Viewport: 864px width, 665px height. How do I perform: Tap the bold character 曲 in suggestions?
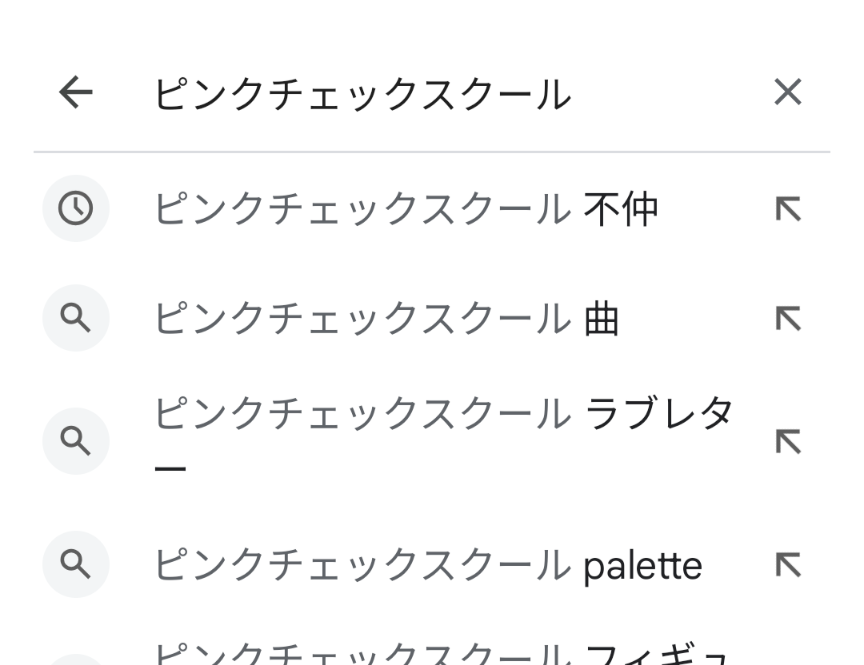click(x=602, y=318)
